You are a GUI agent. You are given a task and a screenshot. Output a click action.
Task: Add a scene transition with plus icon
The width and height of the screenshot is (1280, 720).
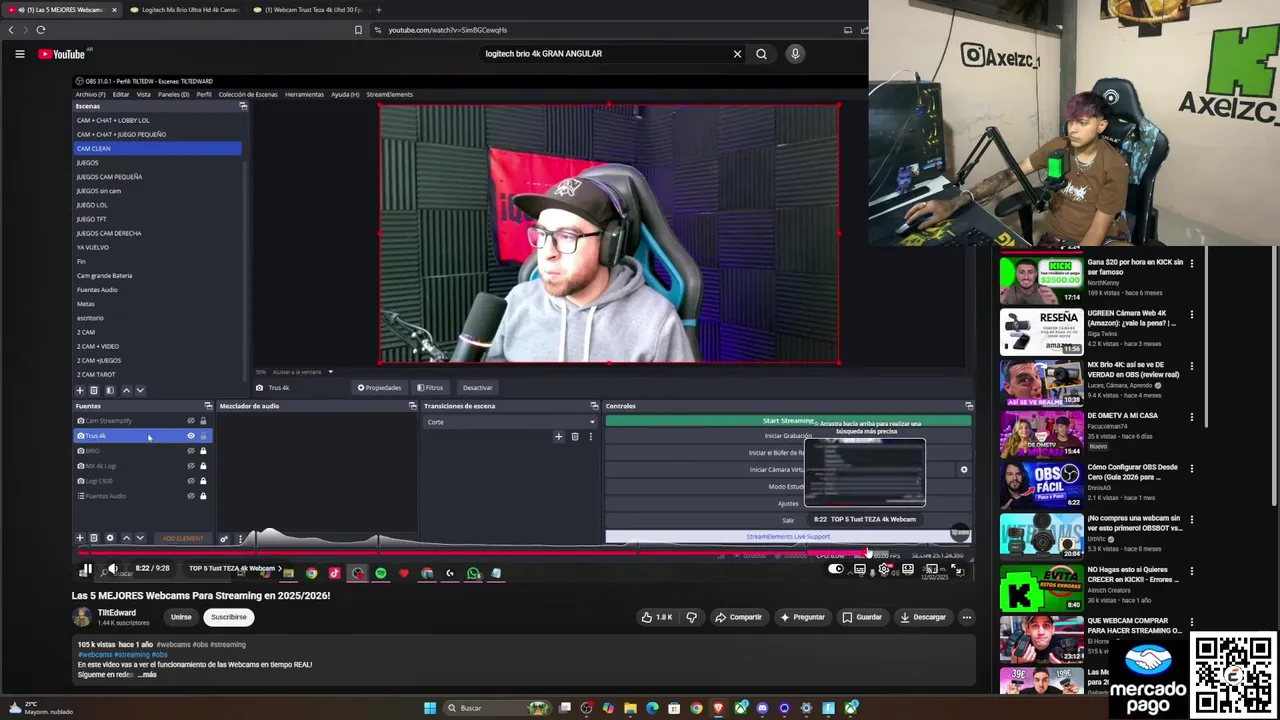click(x=559, y=436)
